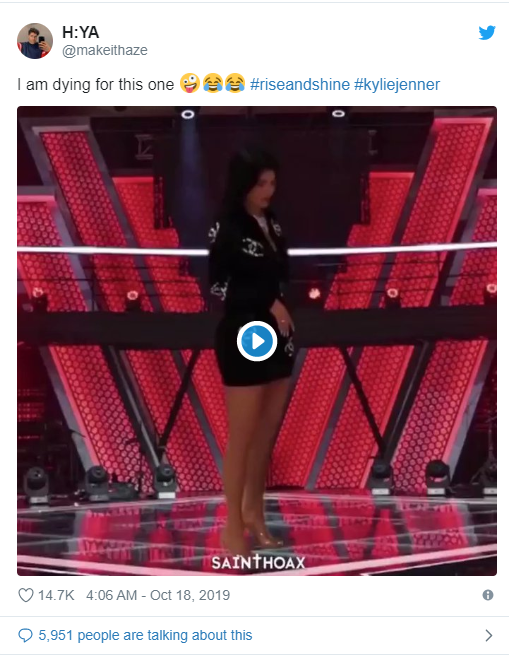The width and height of the screenshot is (509, 655).
Task: Click the zany face emoji
Action: click(x=190, y=83)
